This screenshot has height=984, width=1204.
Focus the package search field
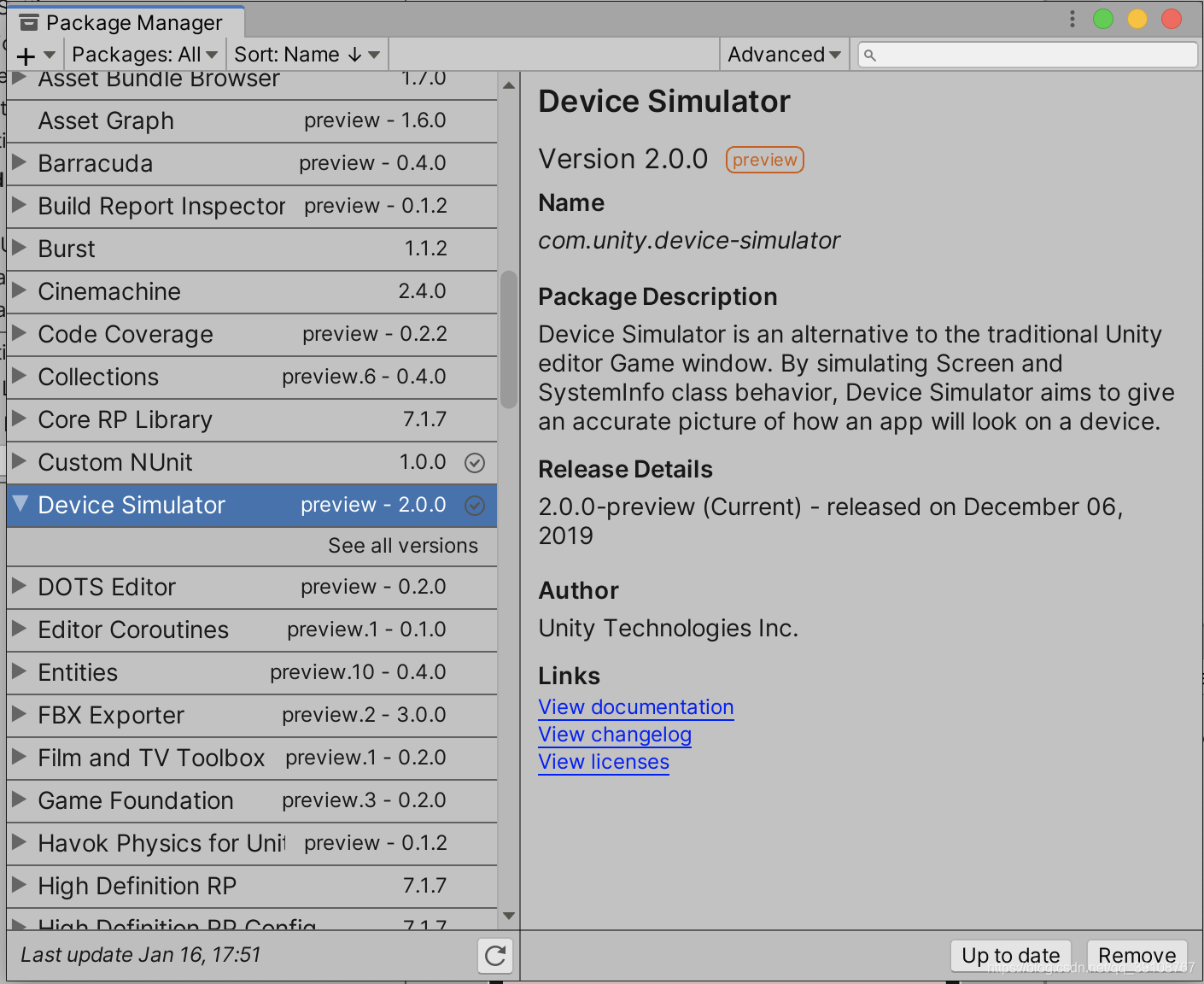point(1028,55)
